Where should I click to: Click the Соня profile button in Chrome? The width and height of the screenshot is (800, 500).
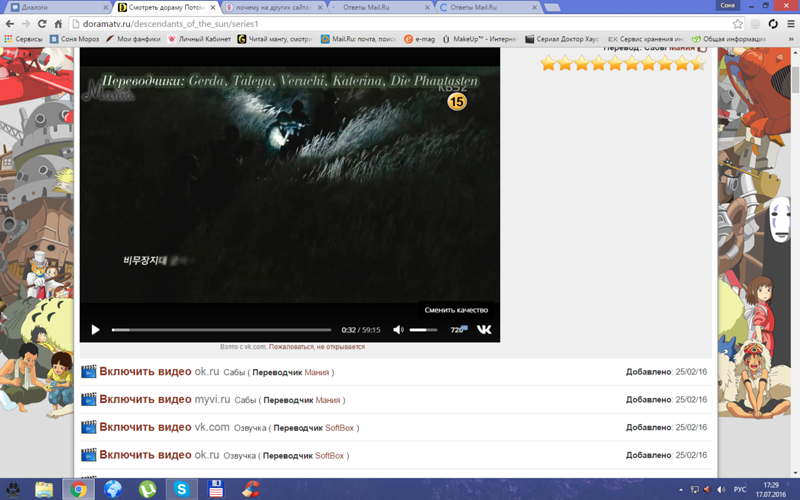[x=728, y=5]
